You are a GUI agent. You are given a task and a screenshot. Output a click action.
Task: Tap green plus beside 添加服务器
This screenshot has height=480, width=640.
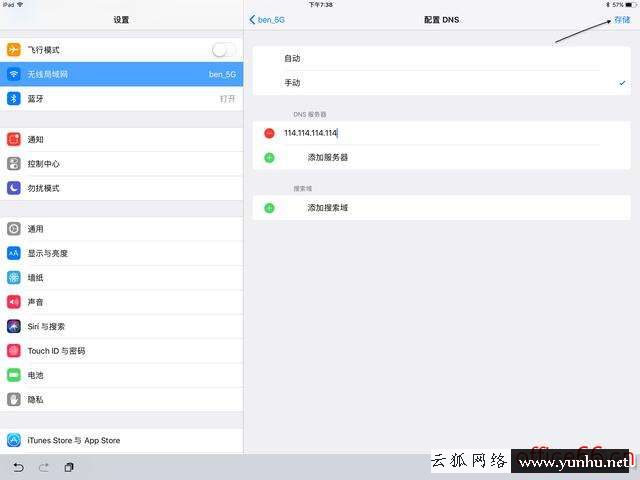pos(269,158)
